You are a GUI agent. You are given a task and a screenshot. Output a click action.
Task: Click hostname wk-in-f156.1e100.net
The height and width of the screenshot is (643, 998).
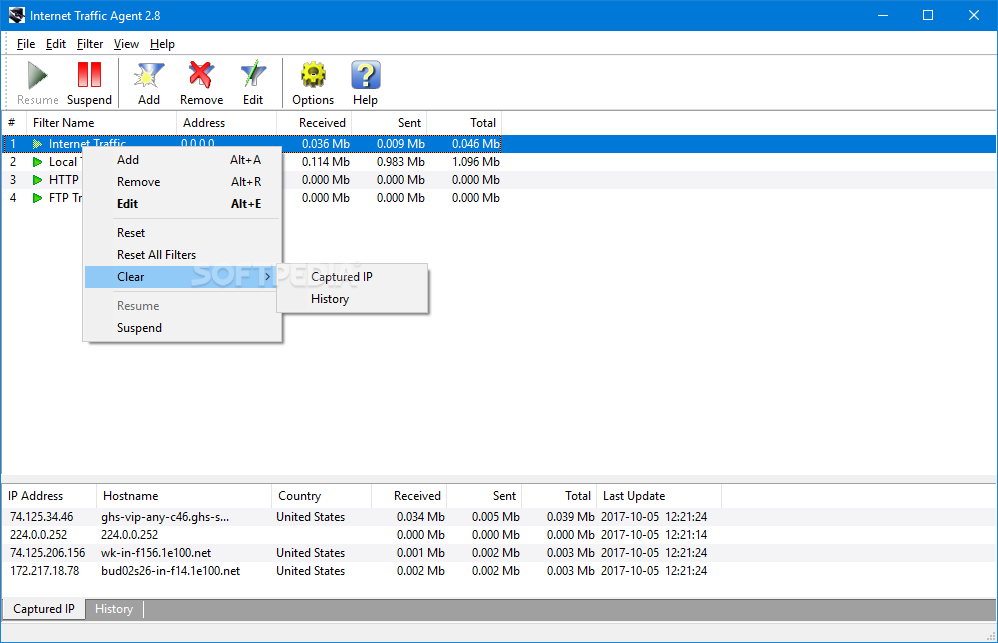pyautogui.click(x=156, y=553)
